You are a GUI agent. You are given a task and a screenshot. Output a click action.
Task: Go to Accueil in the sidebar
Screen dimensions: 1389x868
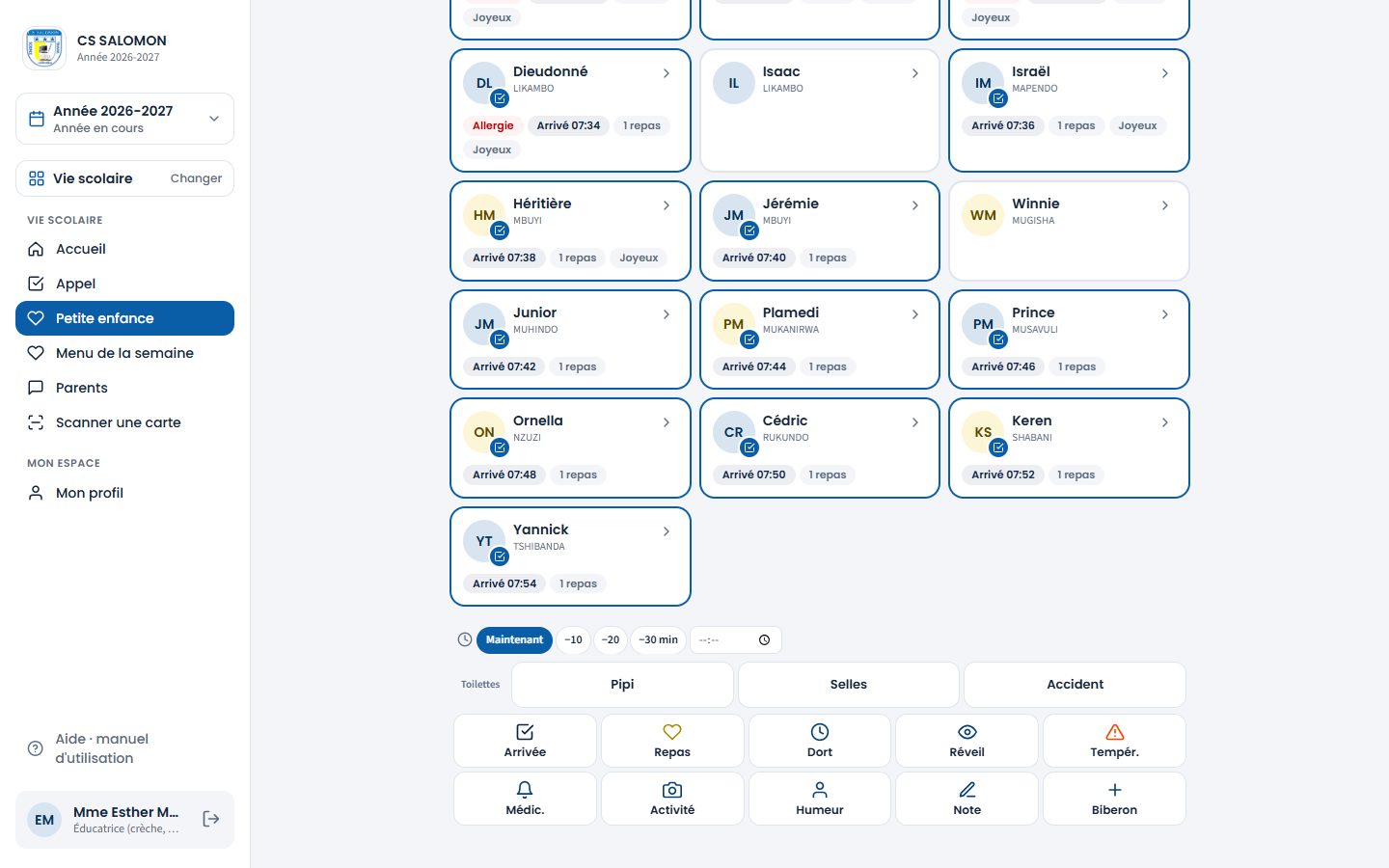[124, 249]
